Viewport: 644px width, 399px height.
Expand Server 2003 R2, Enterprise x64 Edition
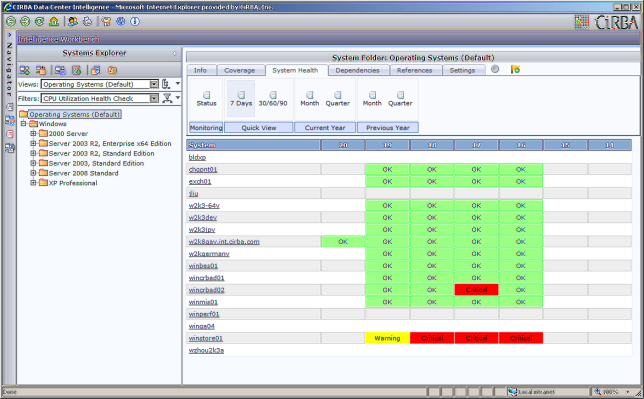click(33, 143)
